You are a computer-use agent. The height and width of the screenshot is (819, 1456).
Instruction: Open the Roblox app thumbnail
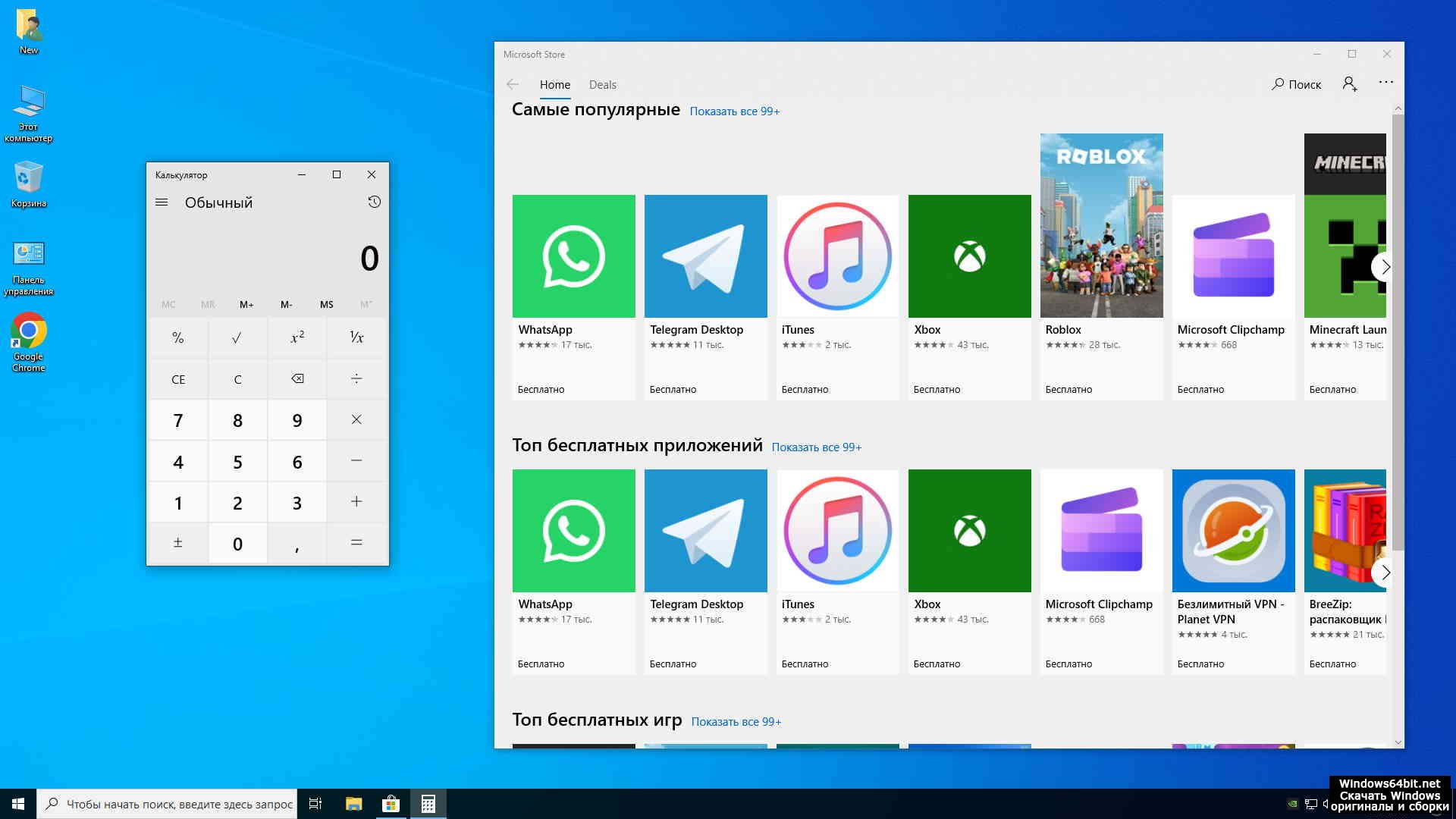tap(1101, 226)
